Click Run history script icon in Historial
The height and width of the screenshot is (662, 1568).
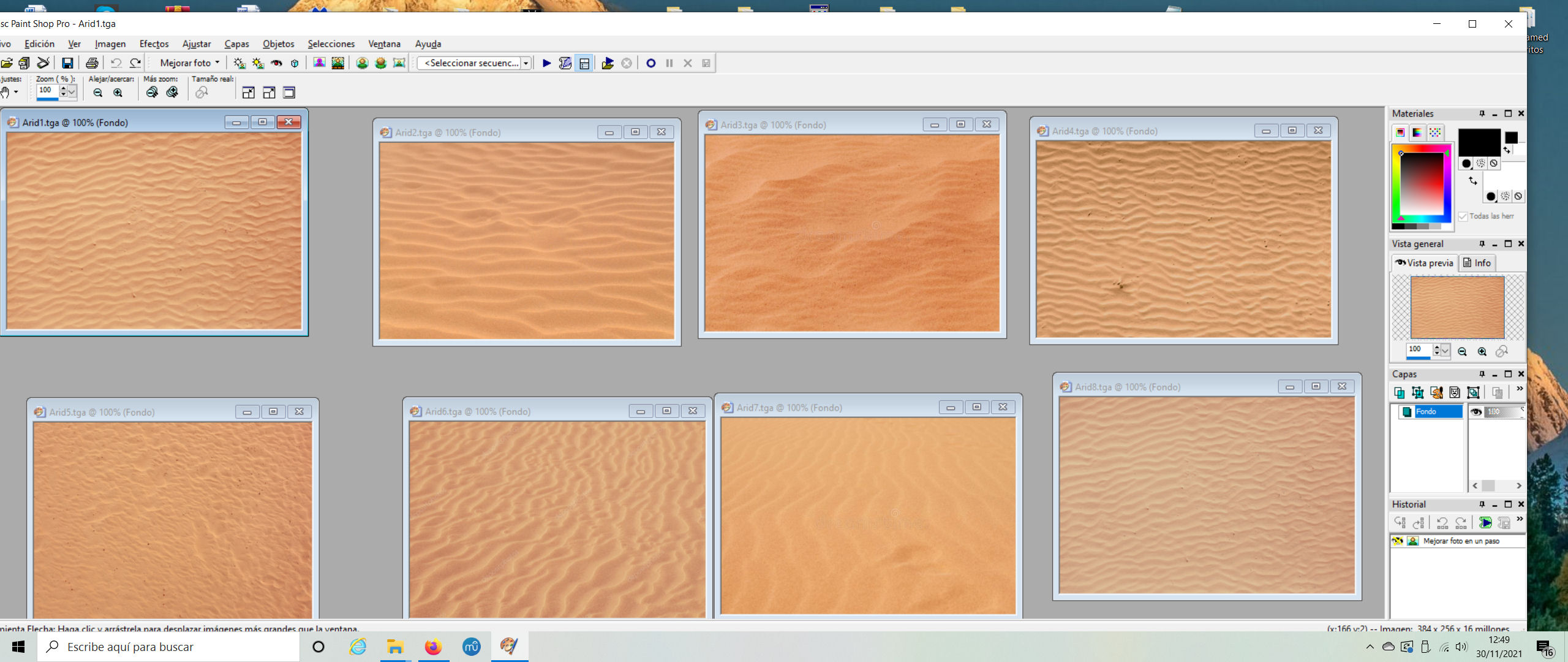click(1485, 523)
